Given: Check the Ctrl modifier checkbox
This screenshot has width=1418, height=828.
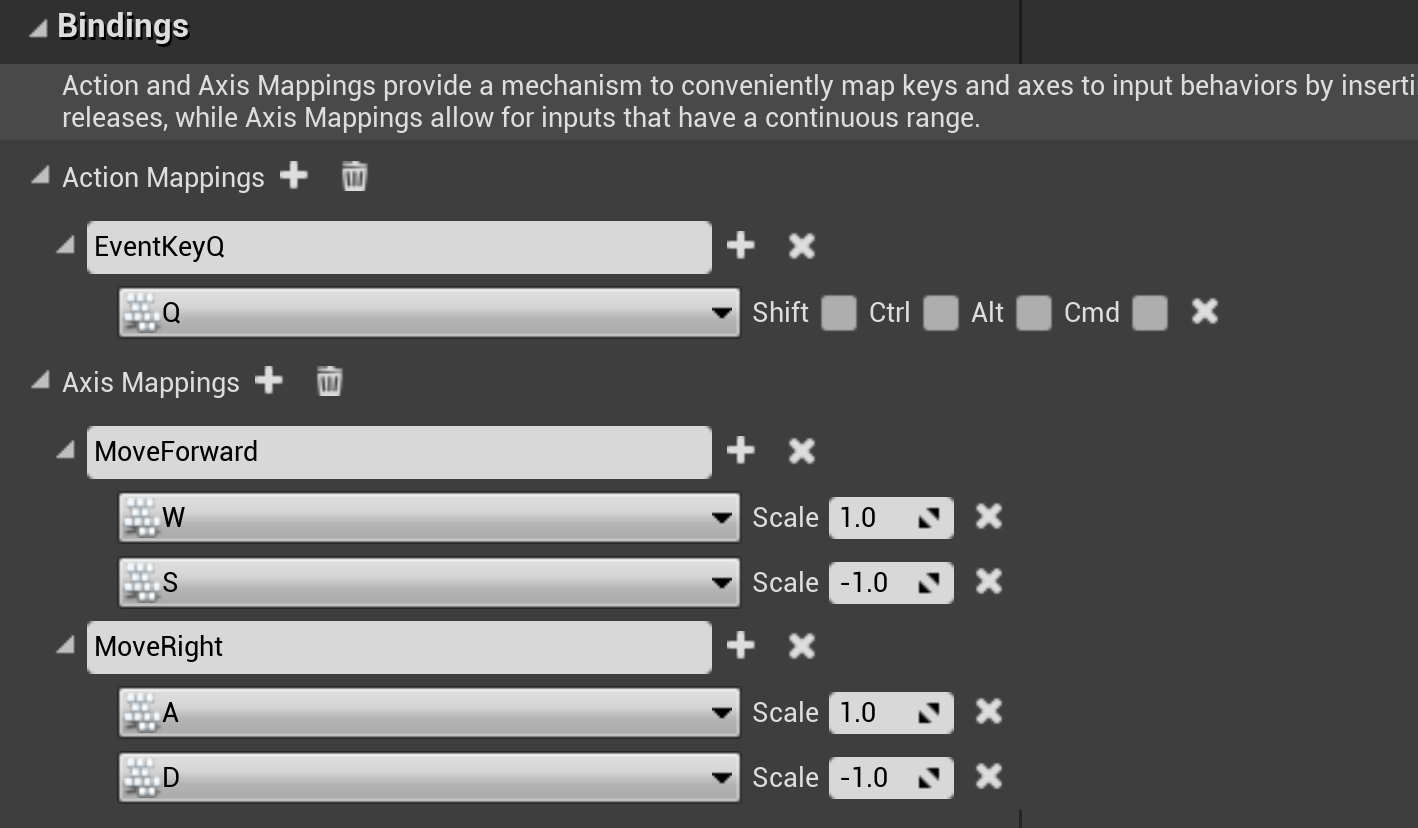Looking at the screenshot, I should click(x=941, y=312).
